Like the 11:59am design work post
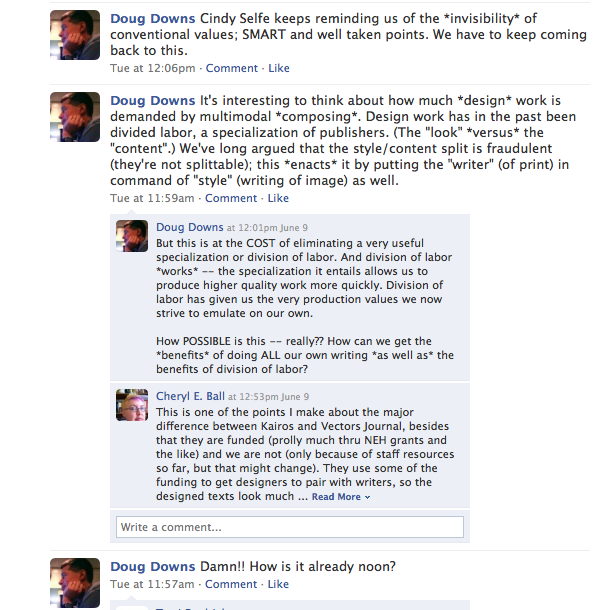 coord(278,198)
